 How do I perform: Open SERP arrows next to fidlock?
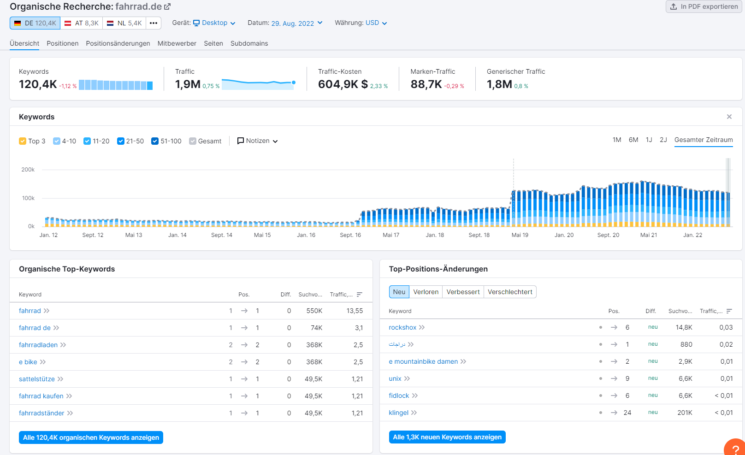click(415, 396)
